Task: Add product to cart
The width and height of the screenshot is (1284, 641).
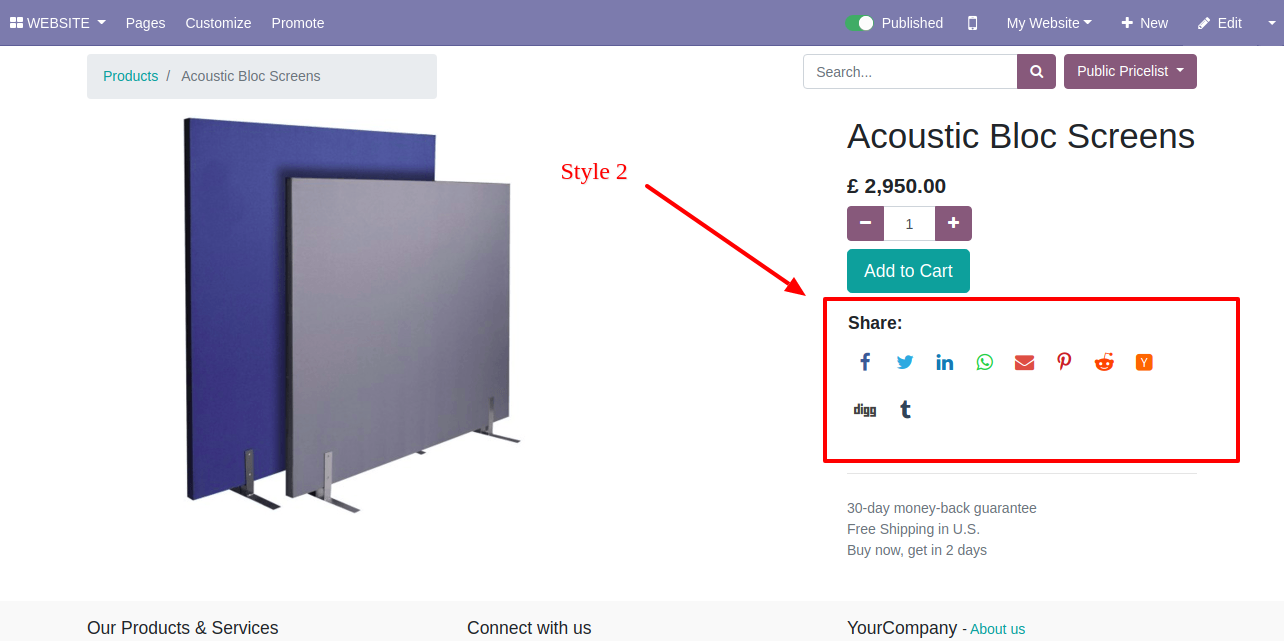Action: [908, 271]
